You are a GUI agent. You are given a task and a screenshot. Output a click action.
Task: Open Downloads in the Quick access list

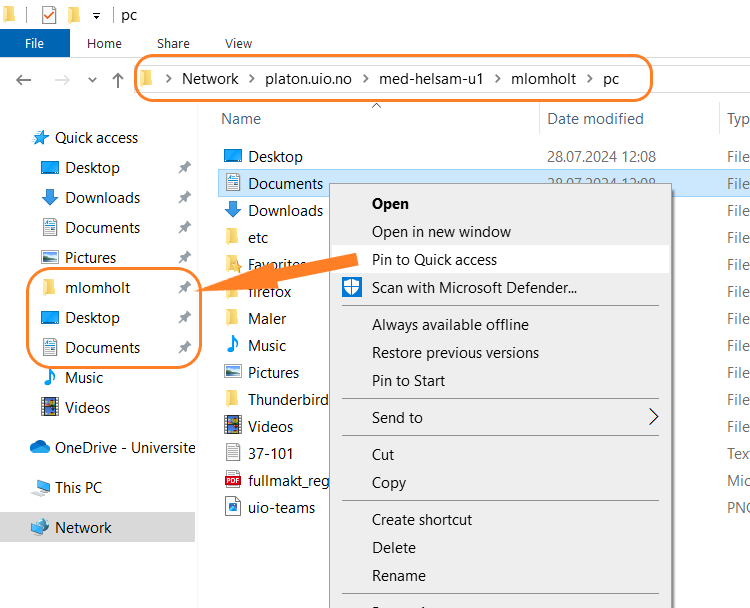tap(102, 198)
